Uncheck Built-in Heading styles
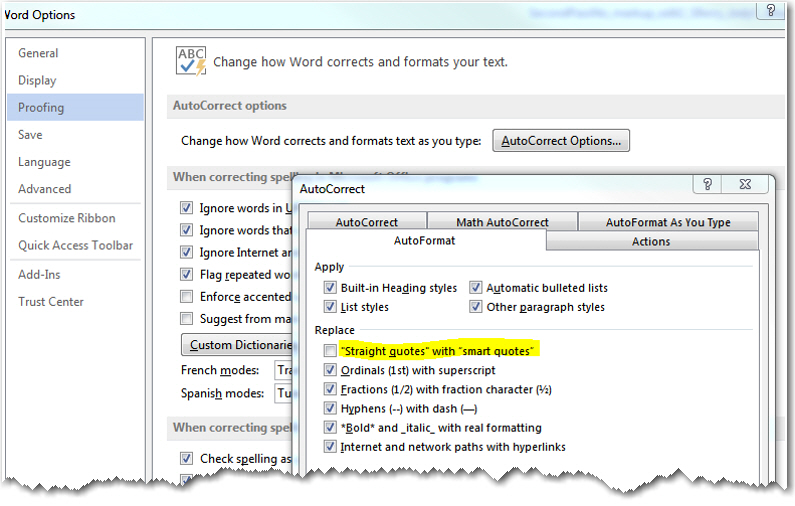Image resolution: width=795 pixels, height=506 pixels. click(x=330, y=288)
